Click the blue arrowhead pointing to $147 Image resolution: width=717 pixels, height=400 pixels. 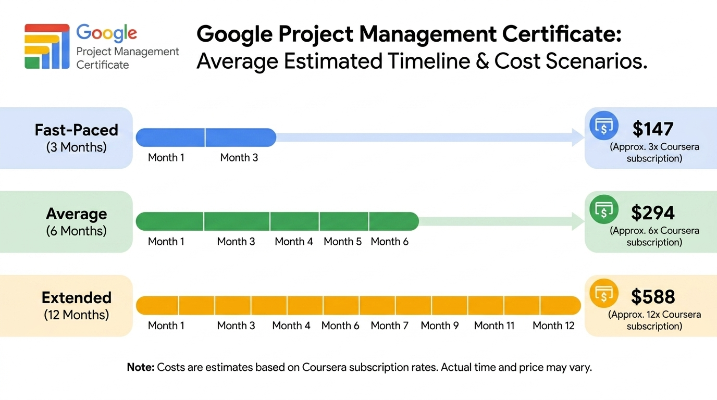(x=578, y=137)
